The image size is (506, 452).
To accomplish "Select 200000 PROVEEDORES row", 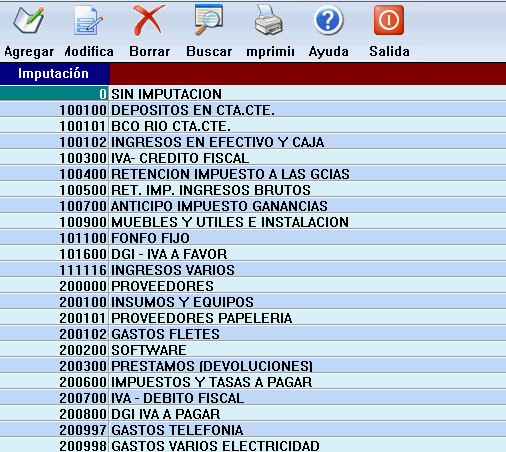I will tap(253, 286).
